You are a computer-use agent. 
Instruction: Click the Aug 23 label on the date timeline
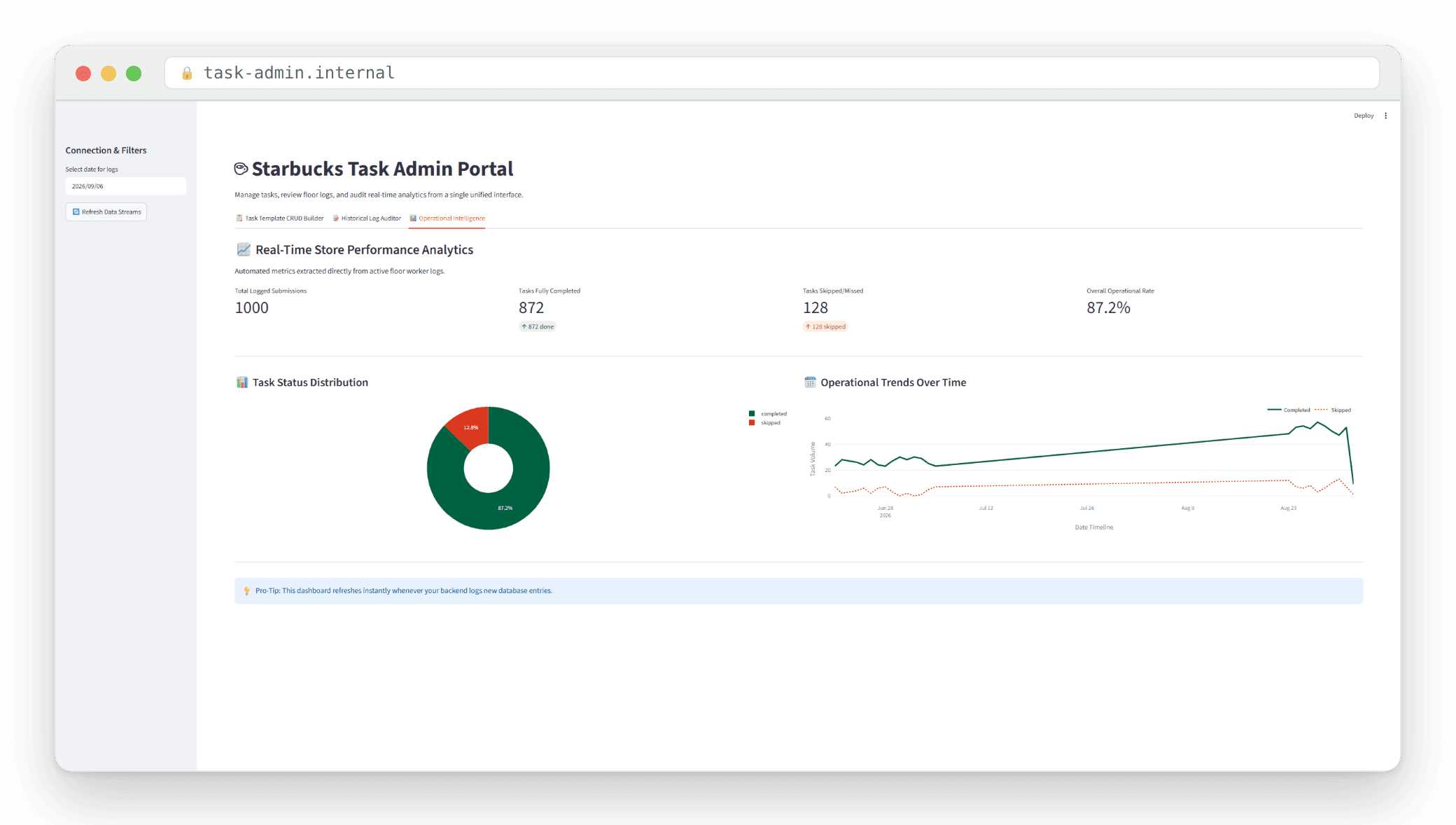pos(1289,508)
